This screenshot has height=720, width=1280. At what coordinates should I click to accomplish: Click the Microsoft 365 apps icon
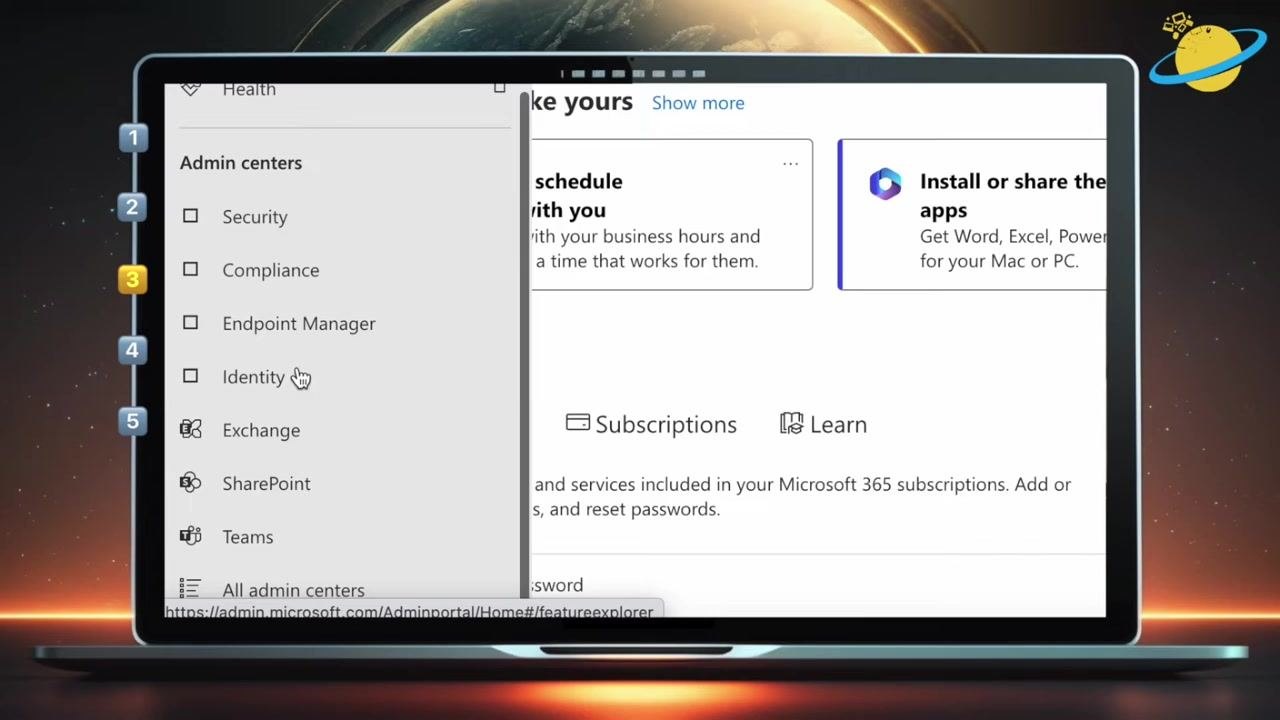pos(885,184)
